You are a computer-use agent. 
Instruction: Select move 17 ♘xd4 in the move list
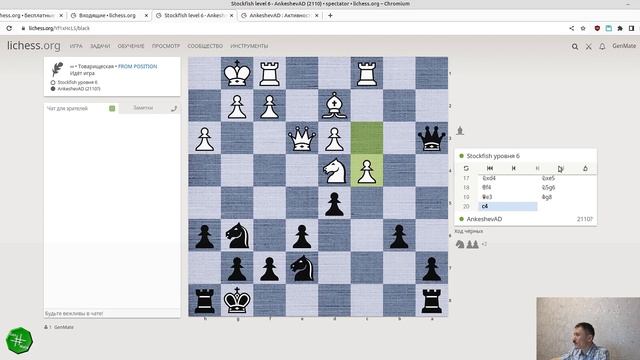pyautogui.click(x=508, y=178)
